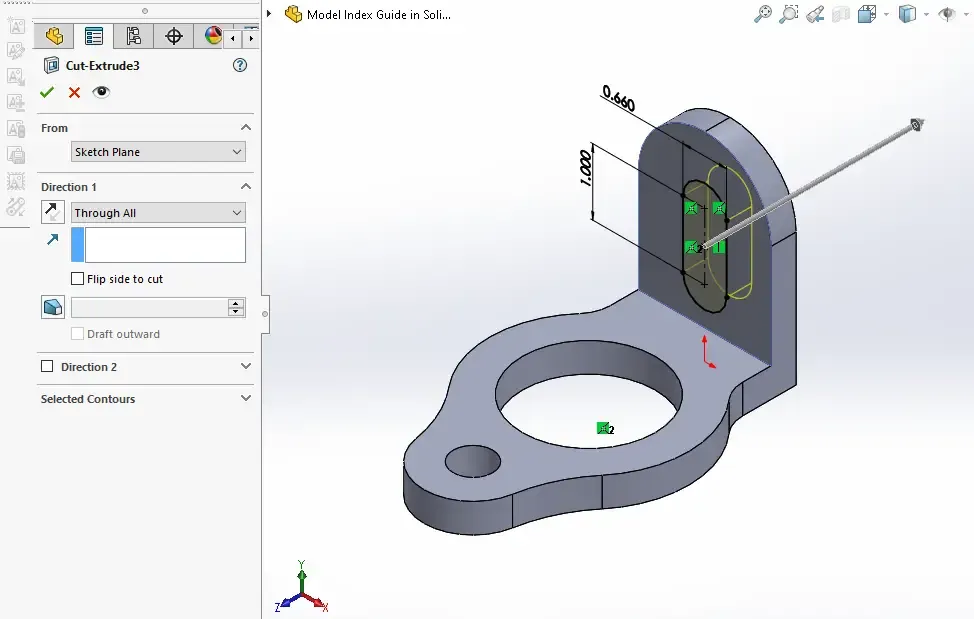974x619 pixels.
Task: Open the View Orientation dropdown arrow
Action: 885,14
